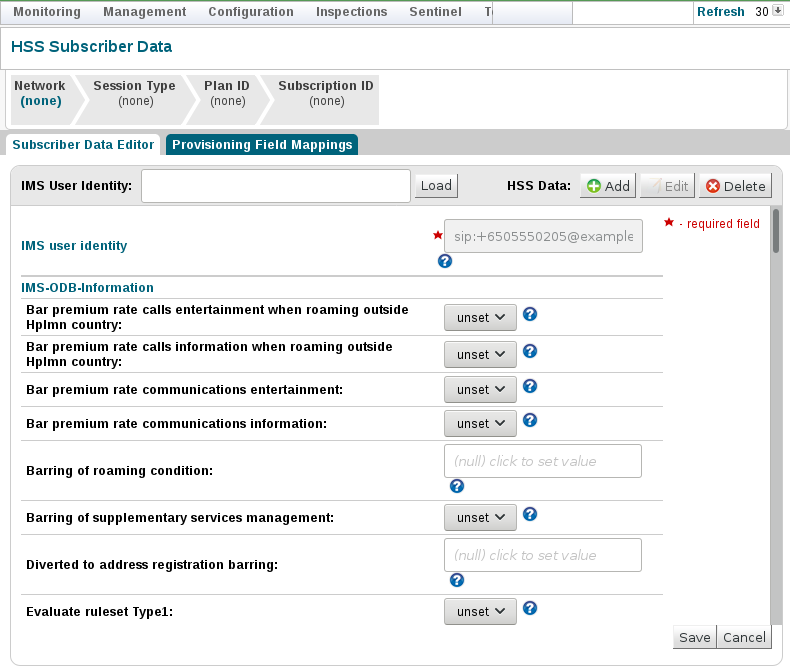The image size is (790, 669).
Task: Open help for premium rate communications entertainment
Action: click(530, 386)
